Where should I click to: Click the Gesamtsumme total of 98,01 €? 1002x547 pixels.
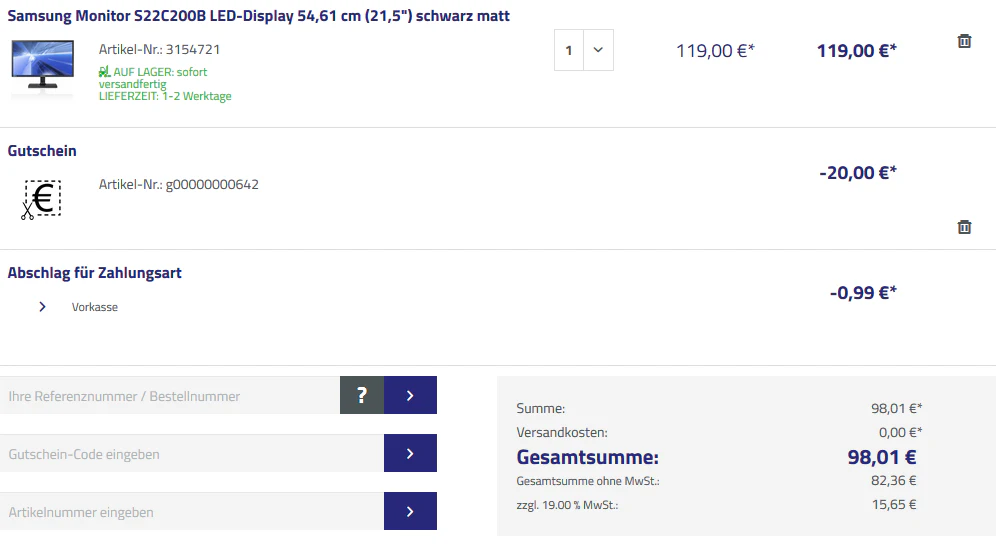click(882, 458)
